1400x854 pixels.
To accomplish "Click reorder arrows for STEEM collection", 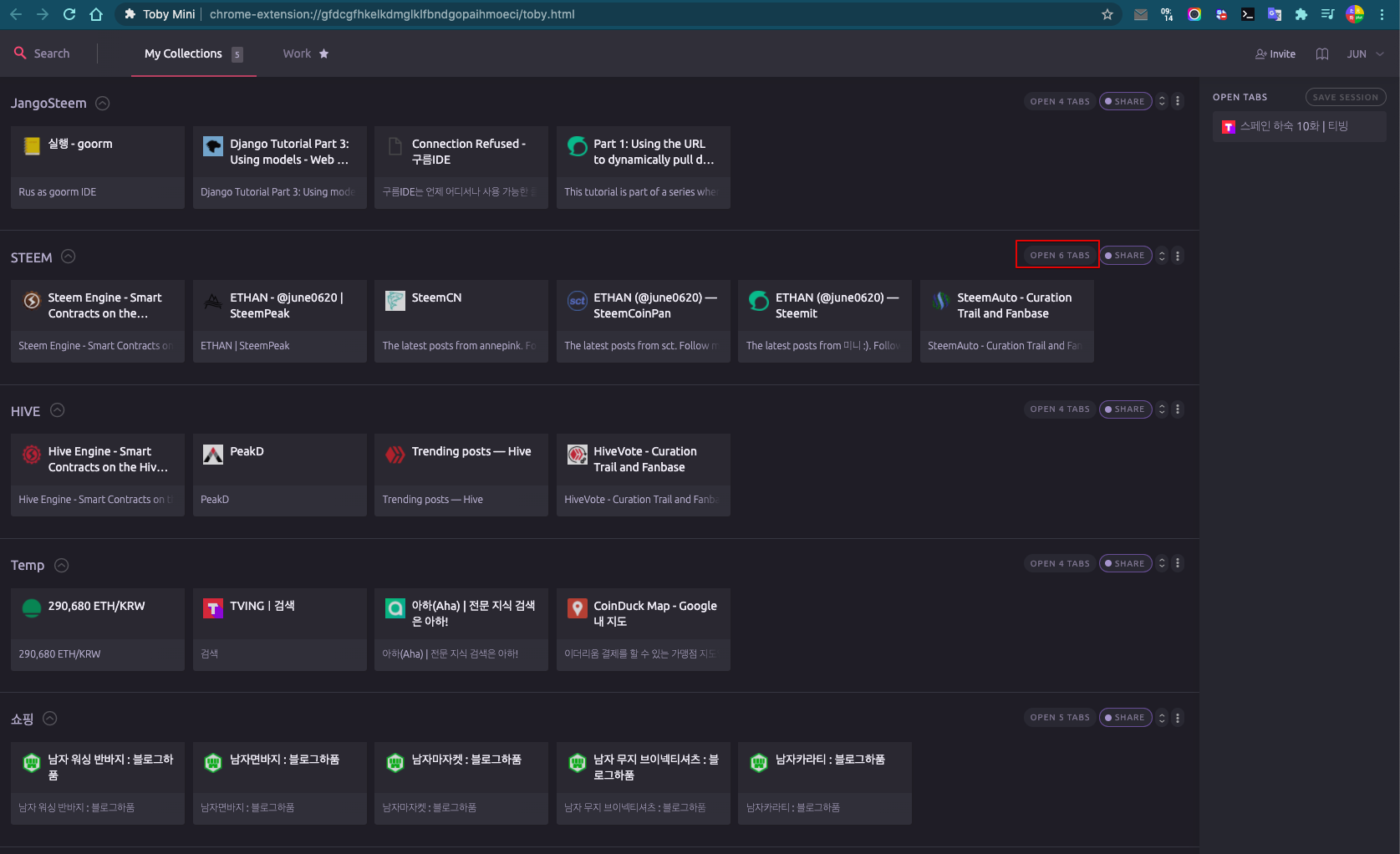I will tap(1162, 255).
